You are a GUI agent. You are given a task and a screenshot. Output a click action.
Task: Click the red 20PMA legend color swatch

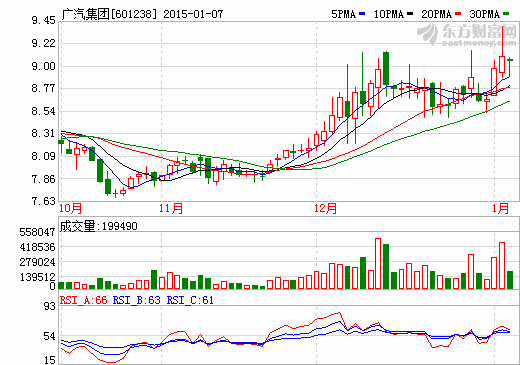(458, 14)
